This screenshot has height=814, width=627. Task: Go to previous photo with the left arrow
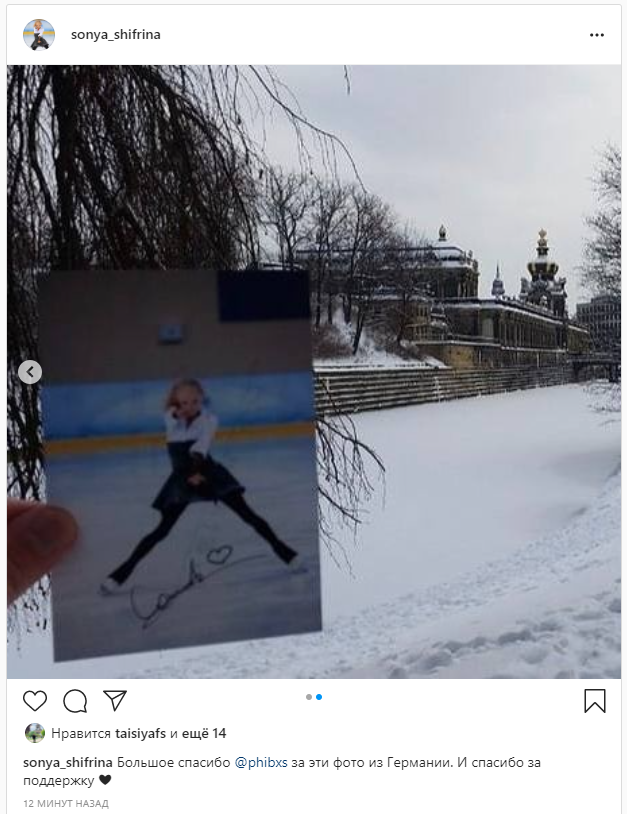(x=30, y=372)
